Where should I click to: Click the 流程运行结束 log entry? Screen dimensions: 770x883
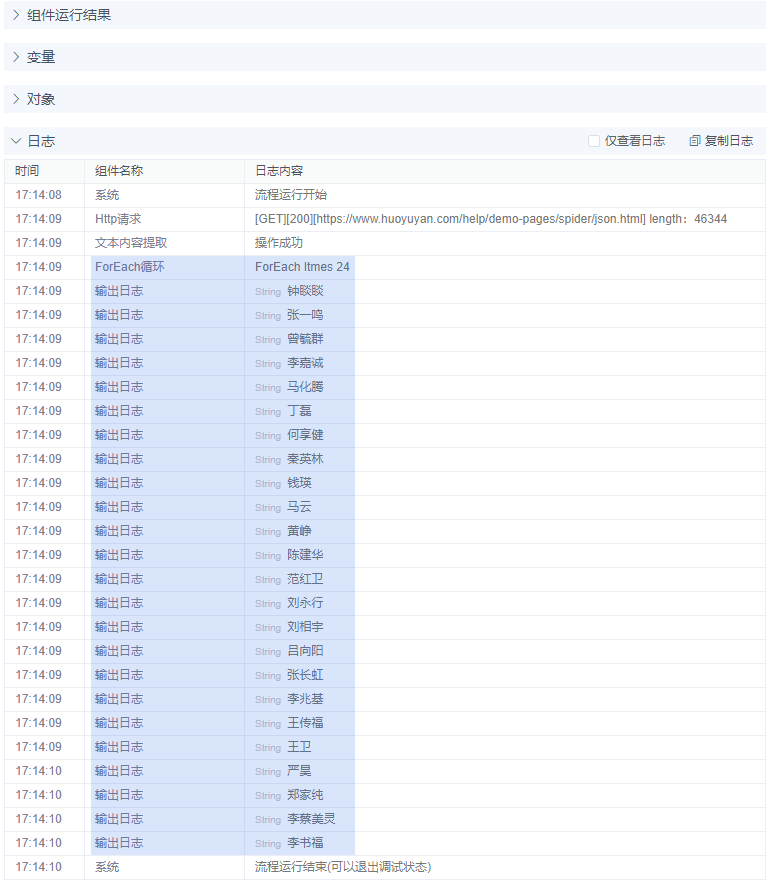click(343, 867)
